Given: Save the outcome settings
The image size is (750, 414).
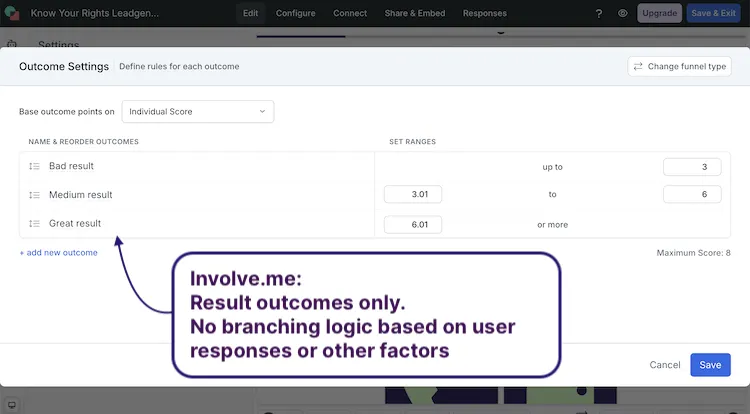Looking at the screenshot, I should [710, 365].
